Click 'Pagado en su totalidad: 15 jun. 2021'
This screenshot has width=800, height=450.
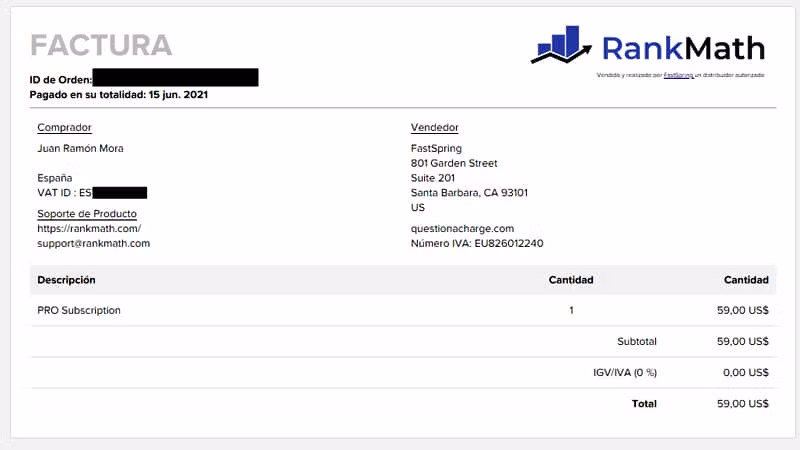[119, 94]
